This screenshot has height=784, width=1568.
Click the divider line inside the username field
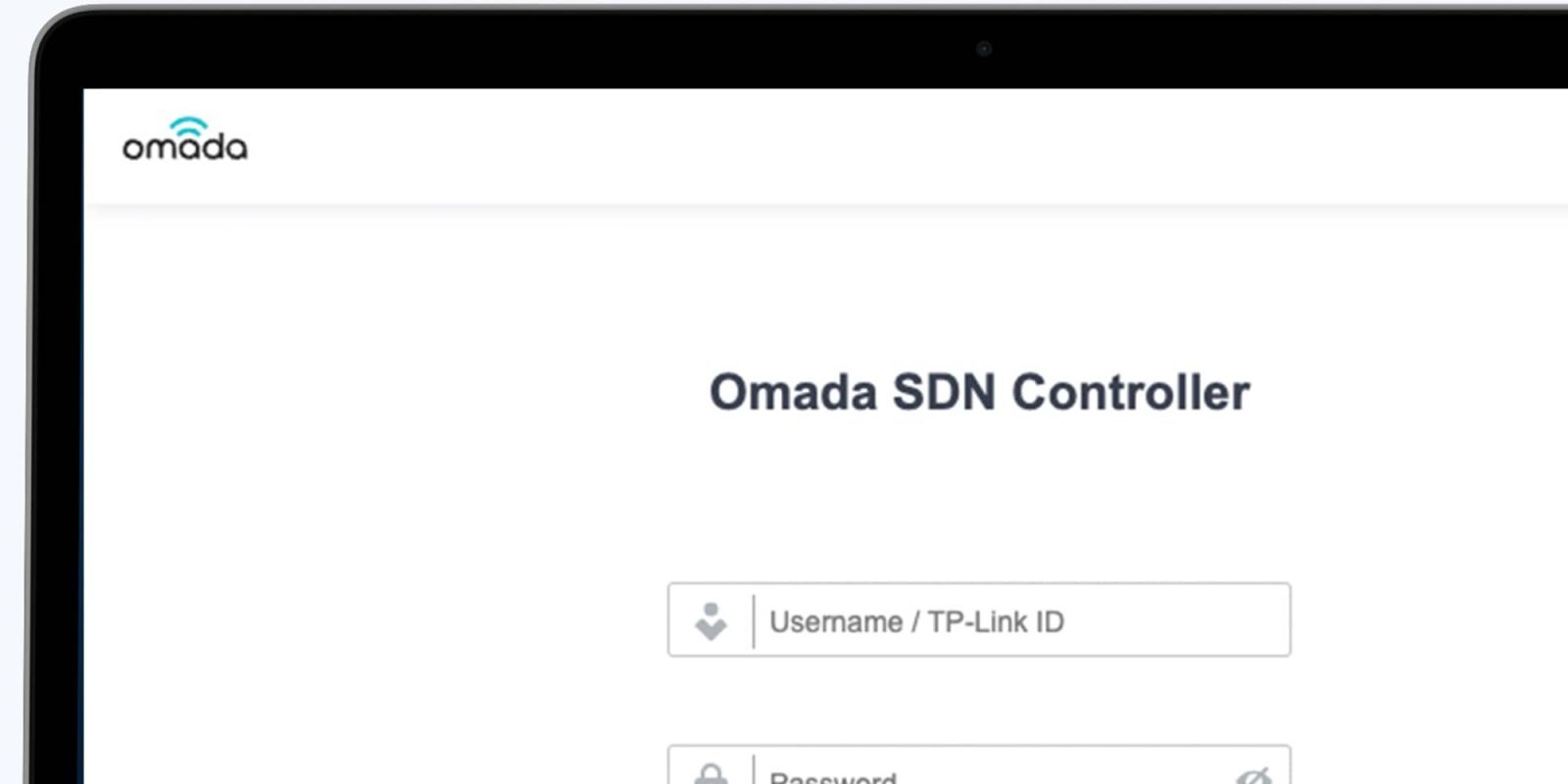coord(753,619)
